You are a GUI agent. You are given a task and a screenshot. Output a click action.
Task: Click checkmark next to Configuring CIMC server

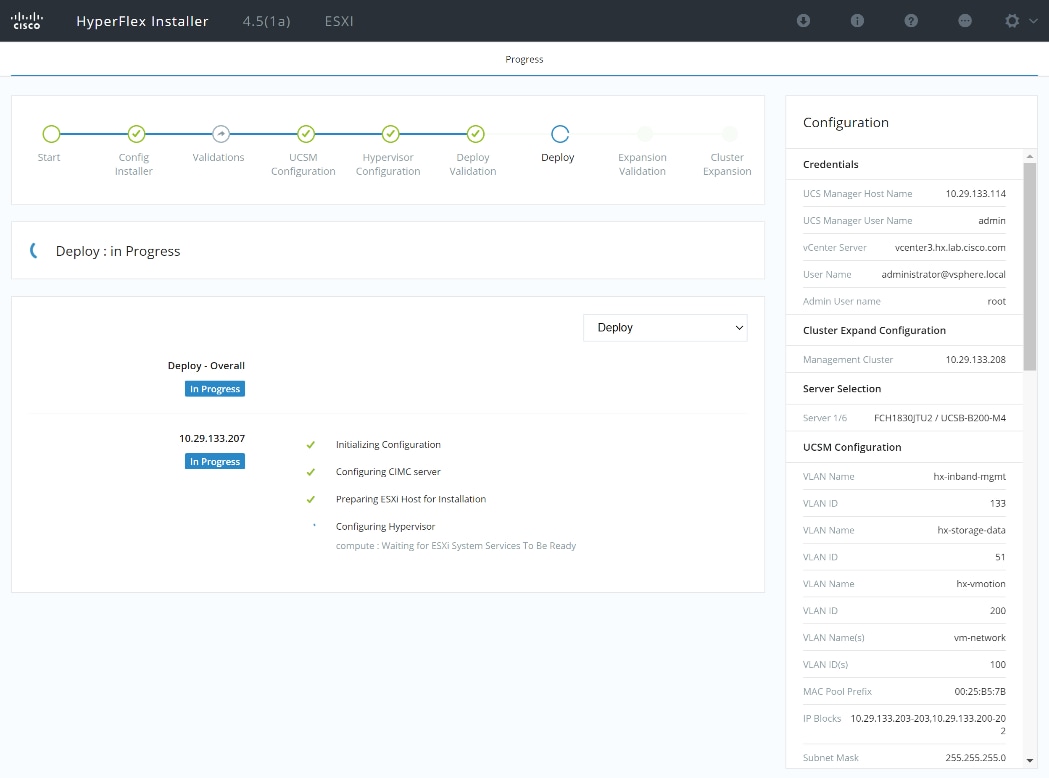pos(310,472)
